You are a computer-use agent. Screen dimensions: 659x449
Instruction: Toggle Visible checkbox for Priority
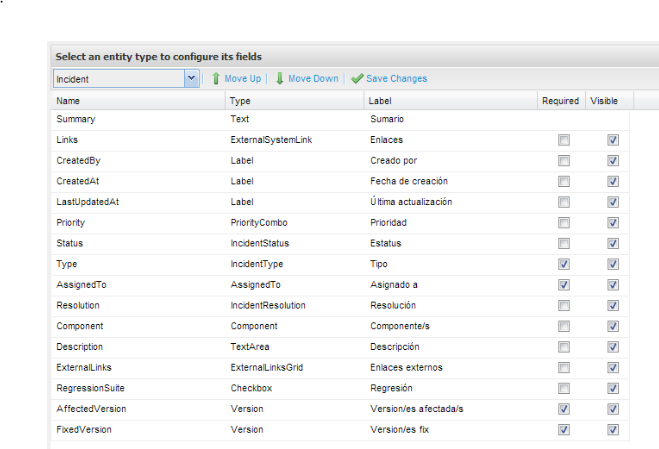pyautogui.click(x=612, y=222)
